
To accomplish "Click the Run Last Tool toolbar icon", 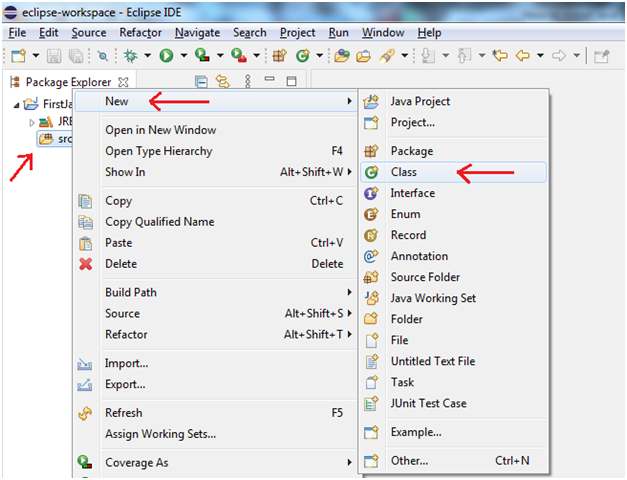I will [x=239, y=55].
